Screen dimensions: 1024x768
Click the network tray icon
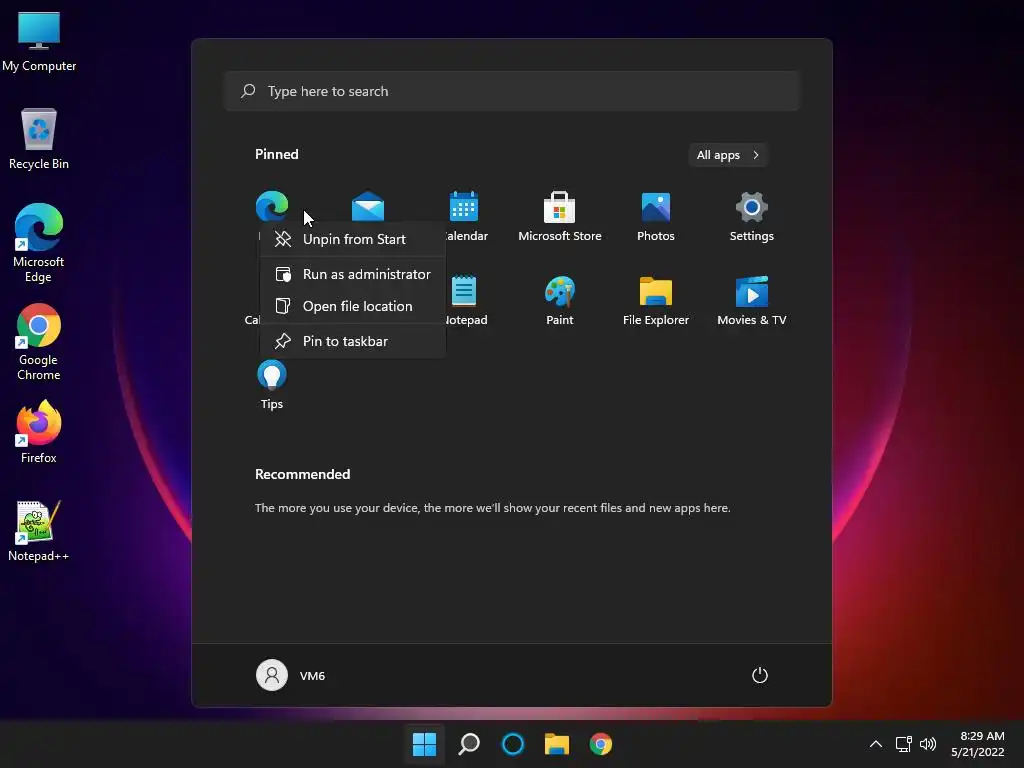(904, 744)
